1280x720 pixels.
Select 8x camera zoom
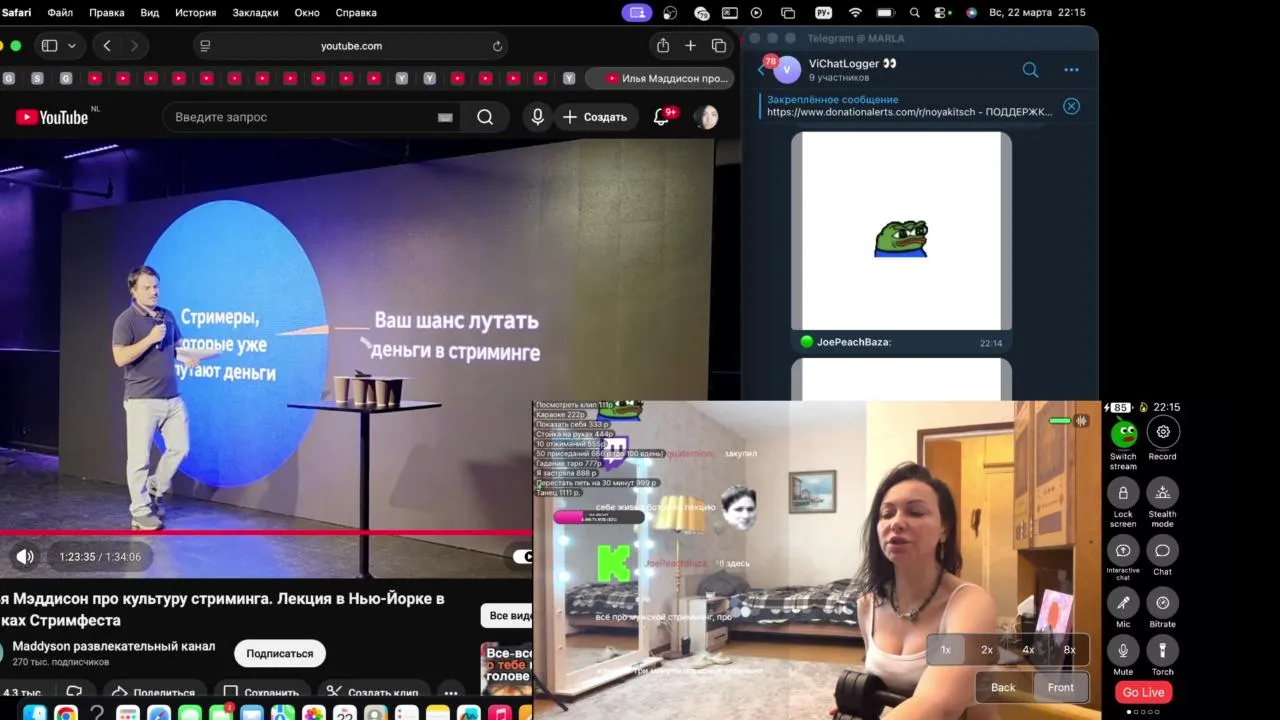[x=1069, y=650]
